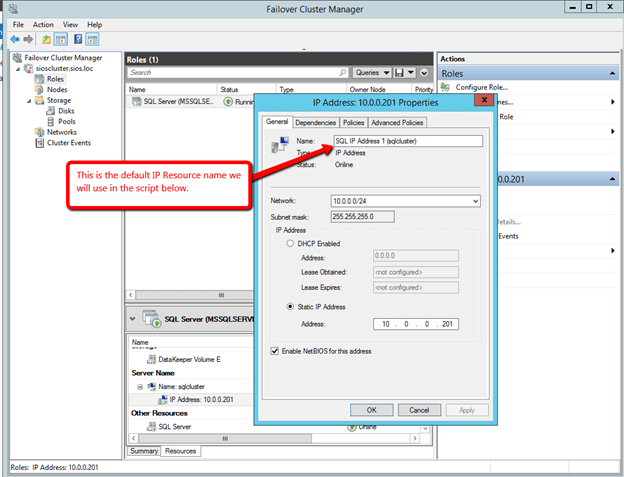The height and width of the screenshot is (477, 624).
Task: Open the Network 10.0.0.0/24 dropdown
Action: point(474,201)
